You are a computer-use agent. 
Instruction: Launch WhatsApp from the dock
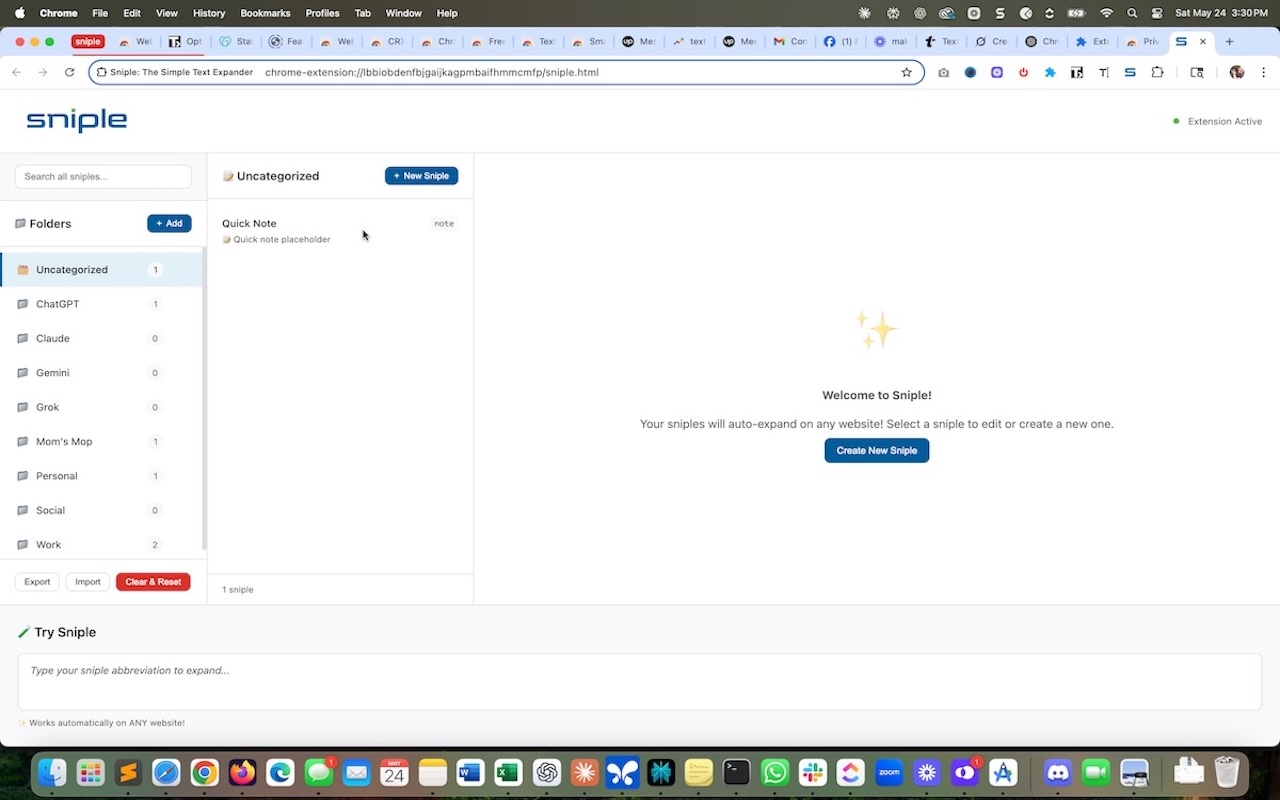click(x=775, y=772)
